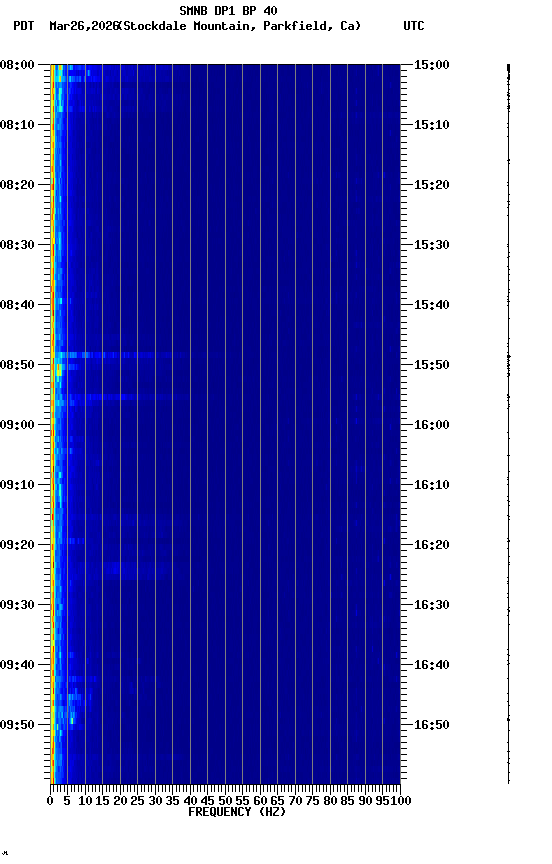Viewport: 552px width, 864px height.
Task: Click the 15:50 UTC time label
Action: click(x=432, y=365)
